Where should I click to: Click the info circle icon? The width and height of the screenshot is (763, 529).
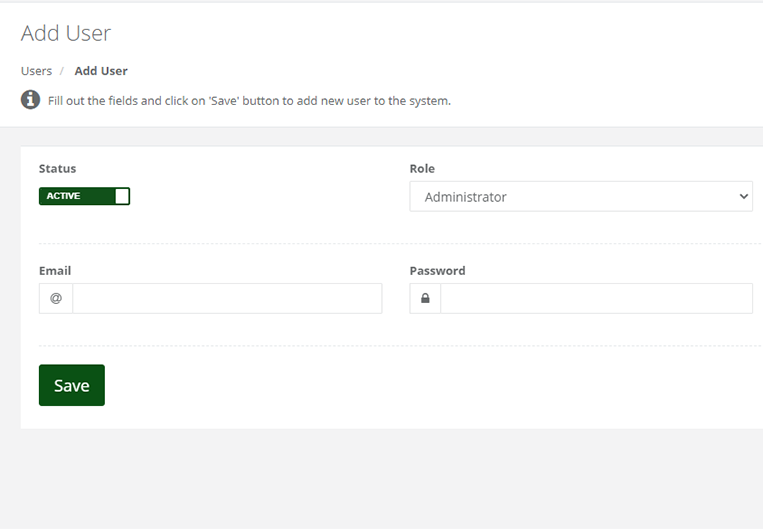point(30,100)
